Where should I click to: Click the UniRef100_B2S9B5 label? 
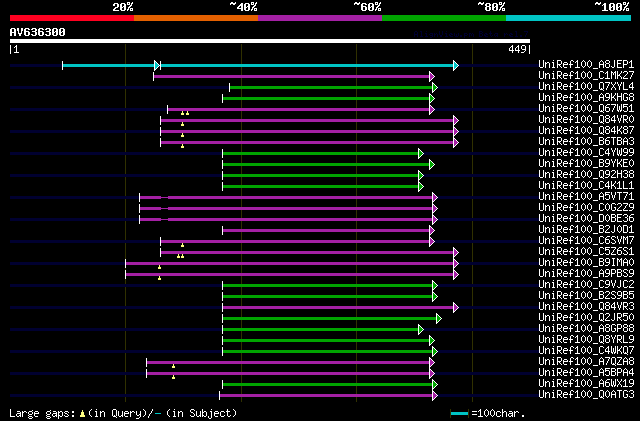(x=586, y=296)
